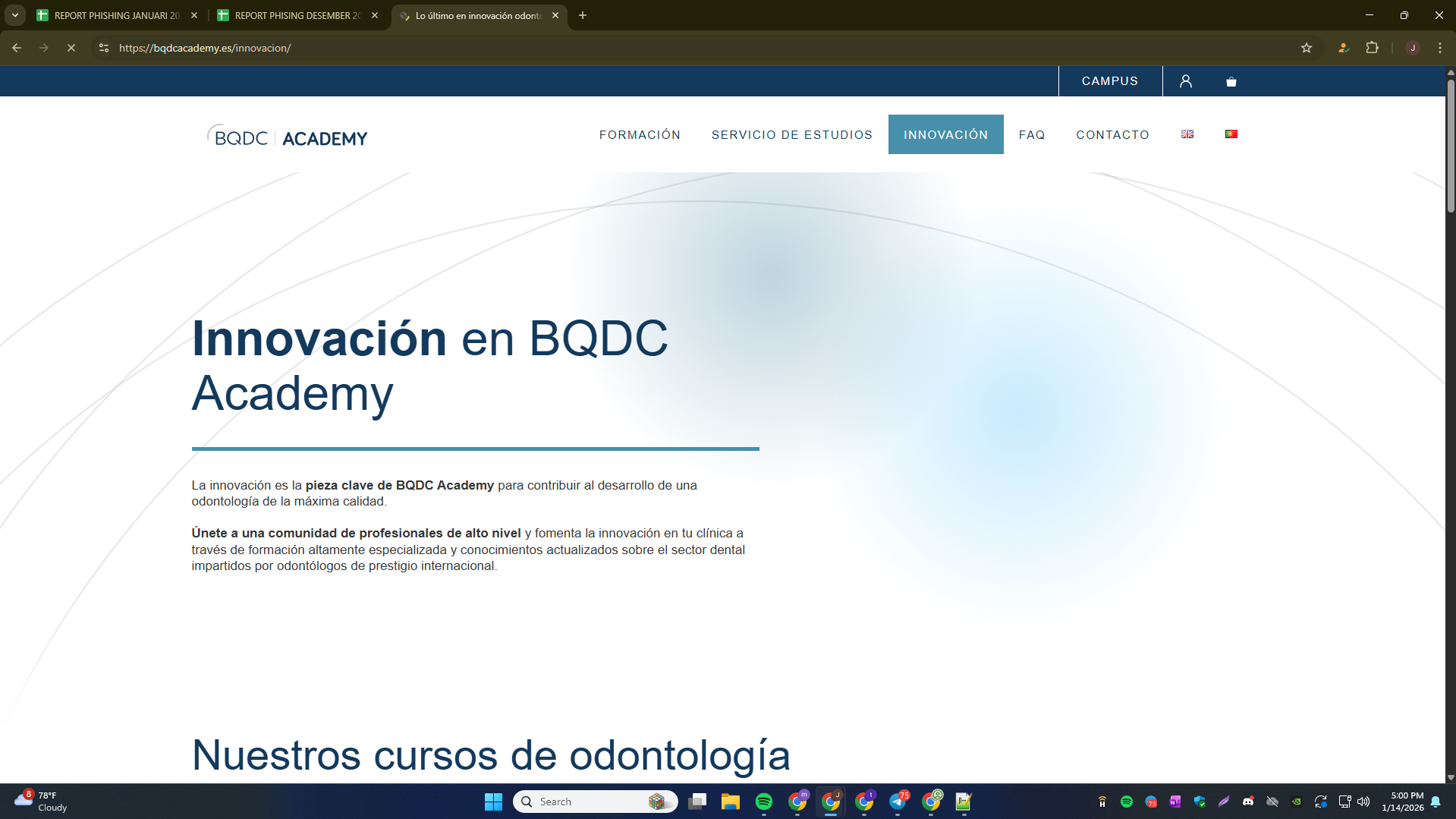This screenshot has height=819, width=1456.
Task: Open Task View on the taskbar
Action: click(697, 802)
